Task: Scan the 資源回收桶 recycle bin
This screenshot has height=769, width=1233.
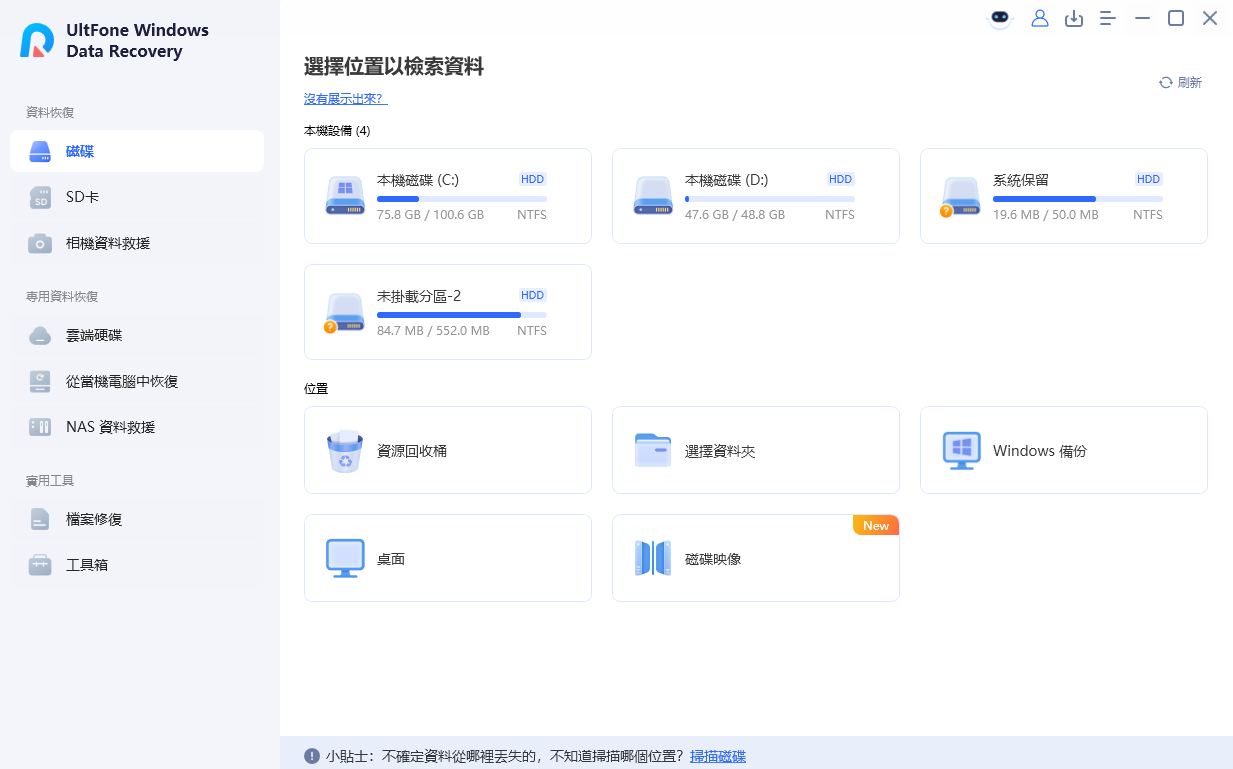Action: click(x=448, y=450)
